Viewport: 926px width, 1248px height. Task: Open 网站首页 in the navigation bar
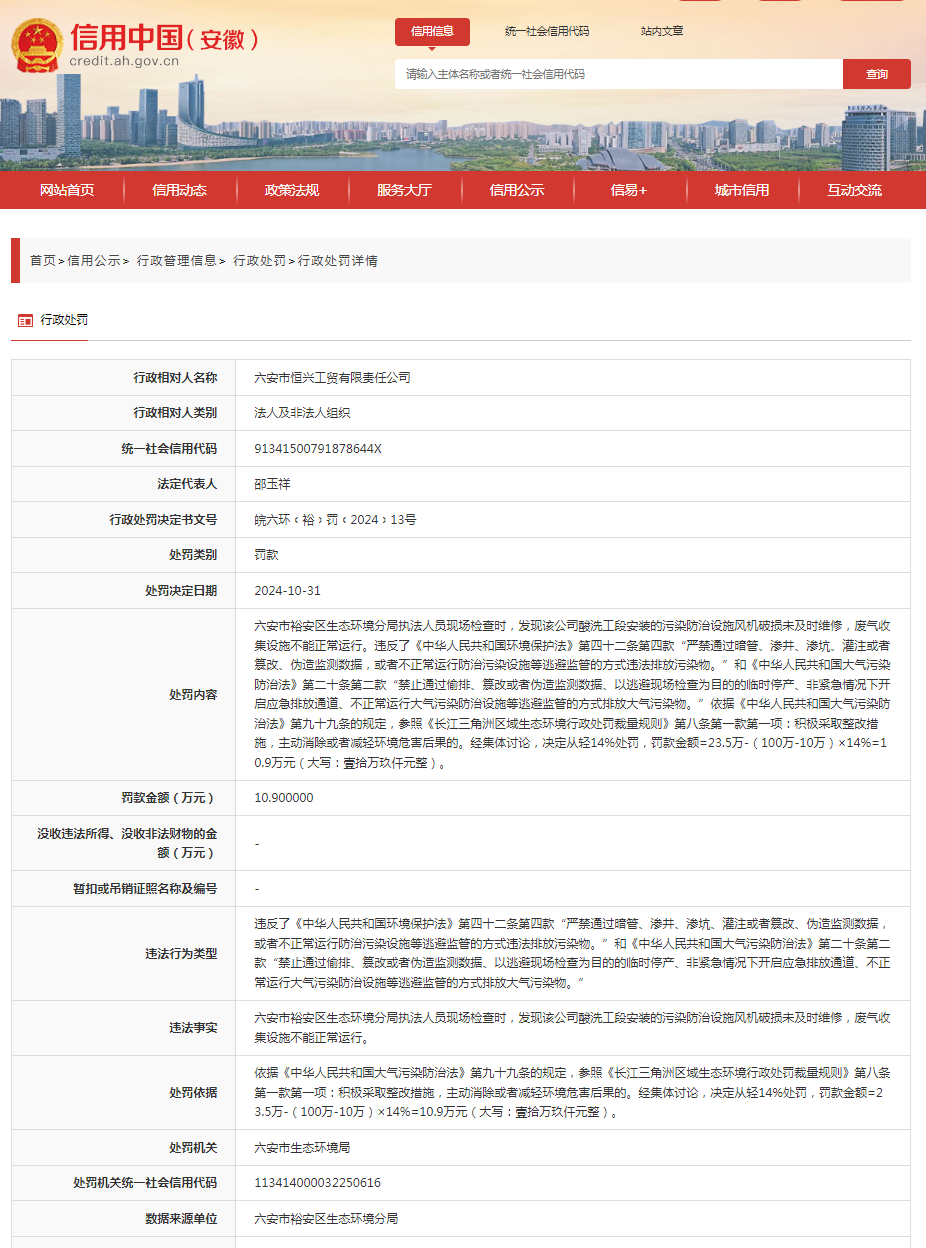(x=67, y=190)
